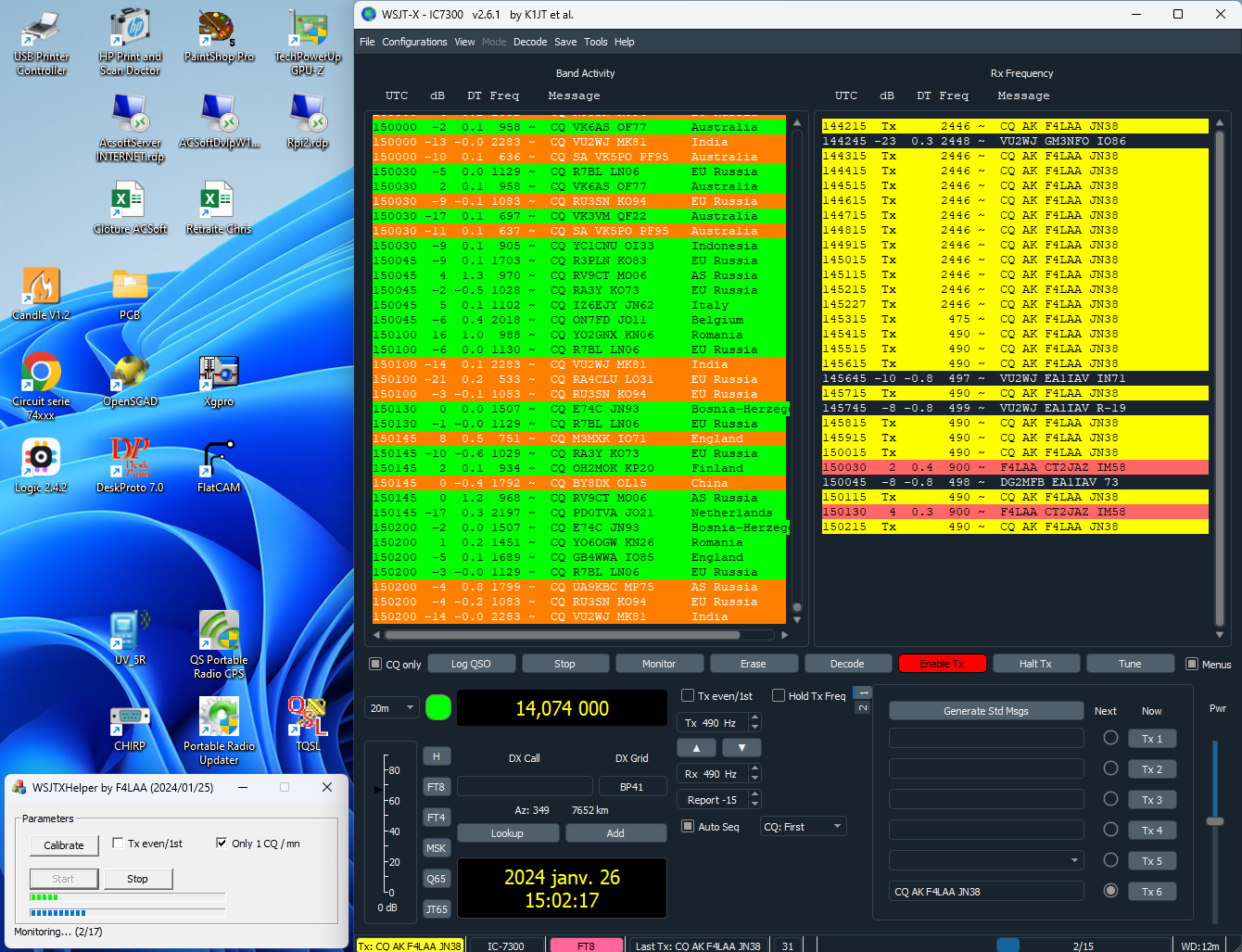This screenshot has height=952, width=1242.
Task: Open UV_5R desktop icon
Action: pos(130,639)
